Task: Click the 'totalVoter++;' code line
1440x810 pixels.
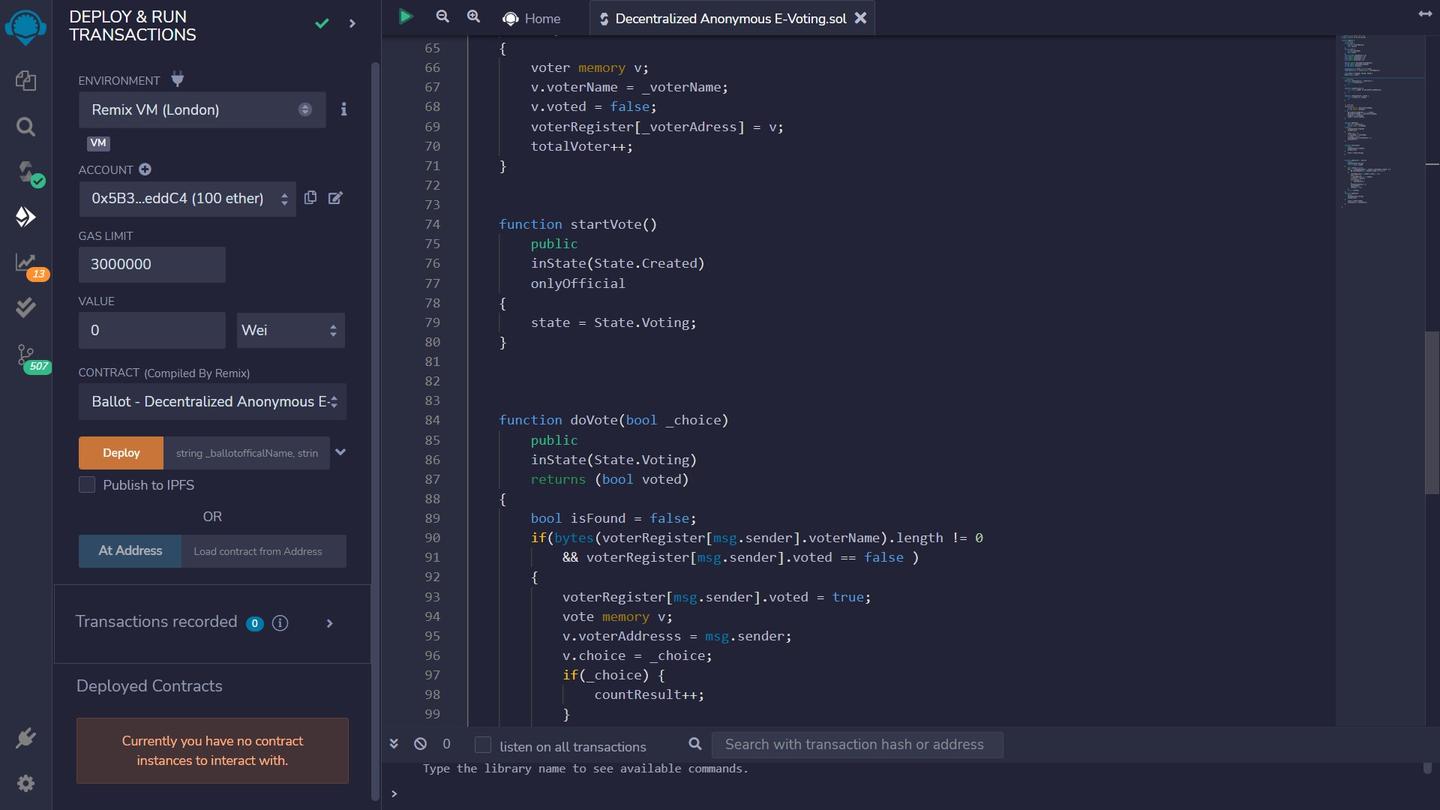Action: (x=582, y=146)
